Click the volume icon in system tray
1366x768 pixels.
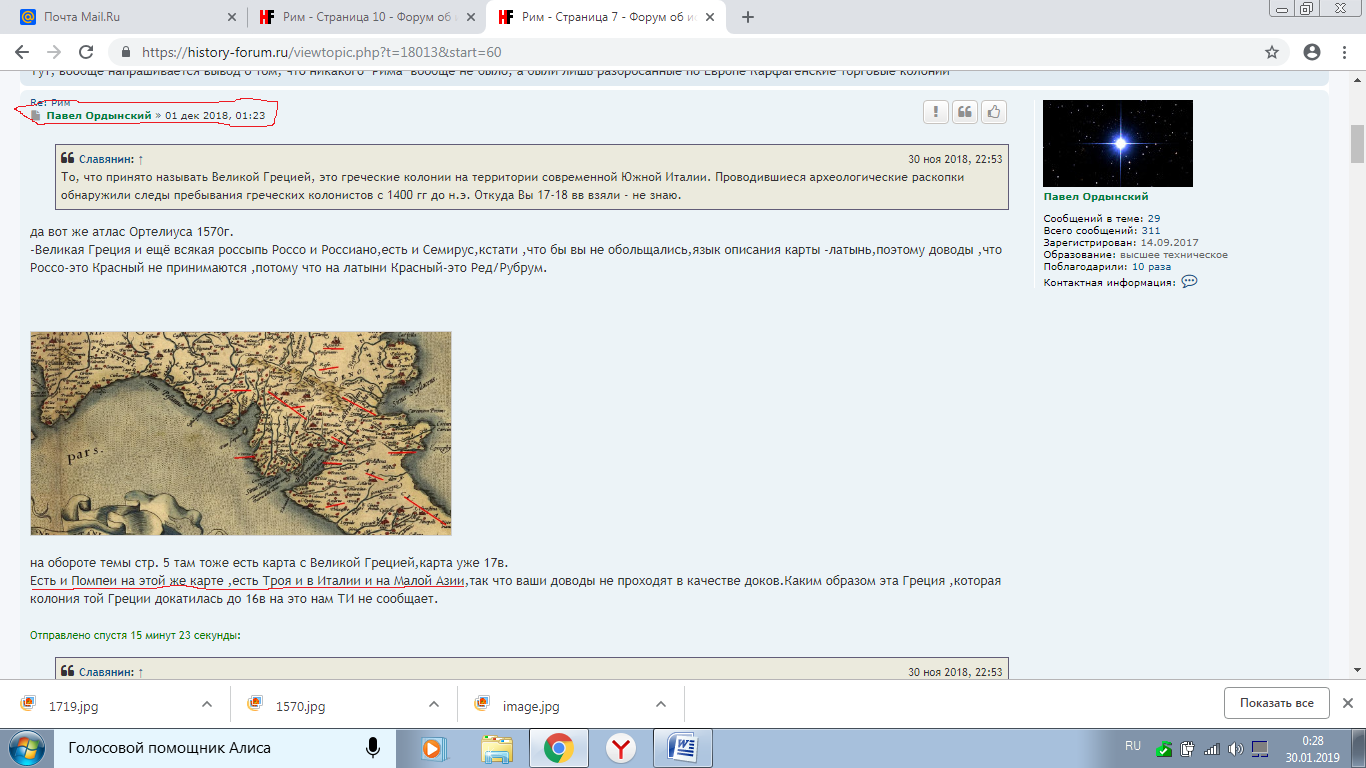1236,748
